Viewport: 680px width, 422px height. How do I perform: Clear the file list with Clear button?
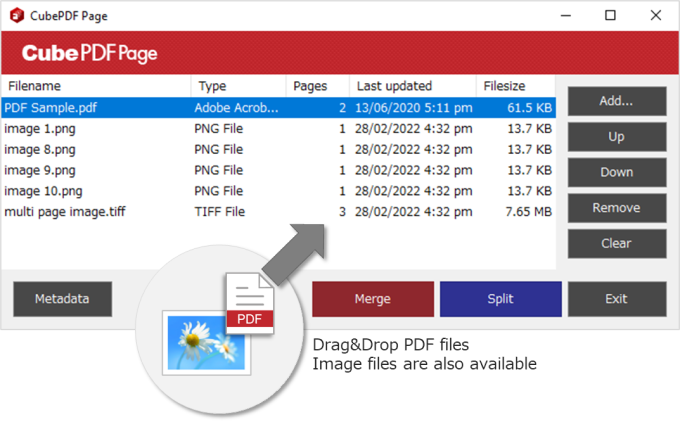tap(617, 243)
